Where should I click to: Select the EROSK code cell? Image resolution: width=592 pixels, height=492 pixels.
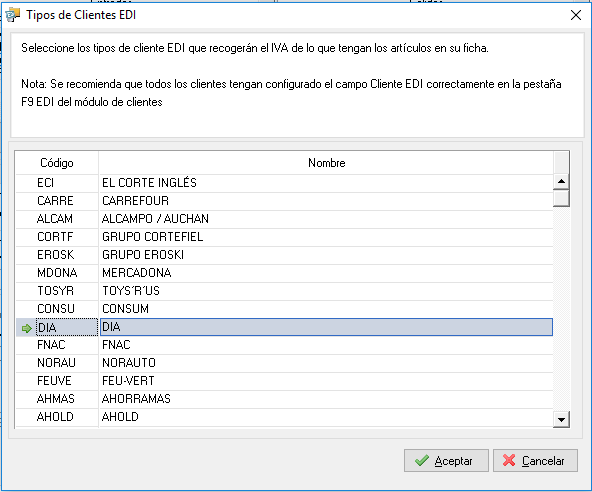point(66,255)
